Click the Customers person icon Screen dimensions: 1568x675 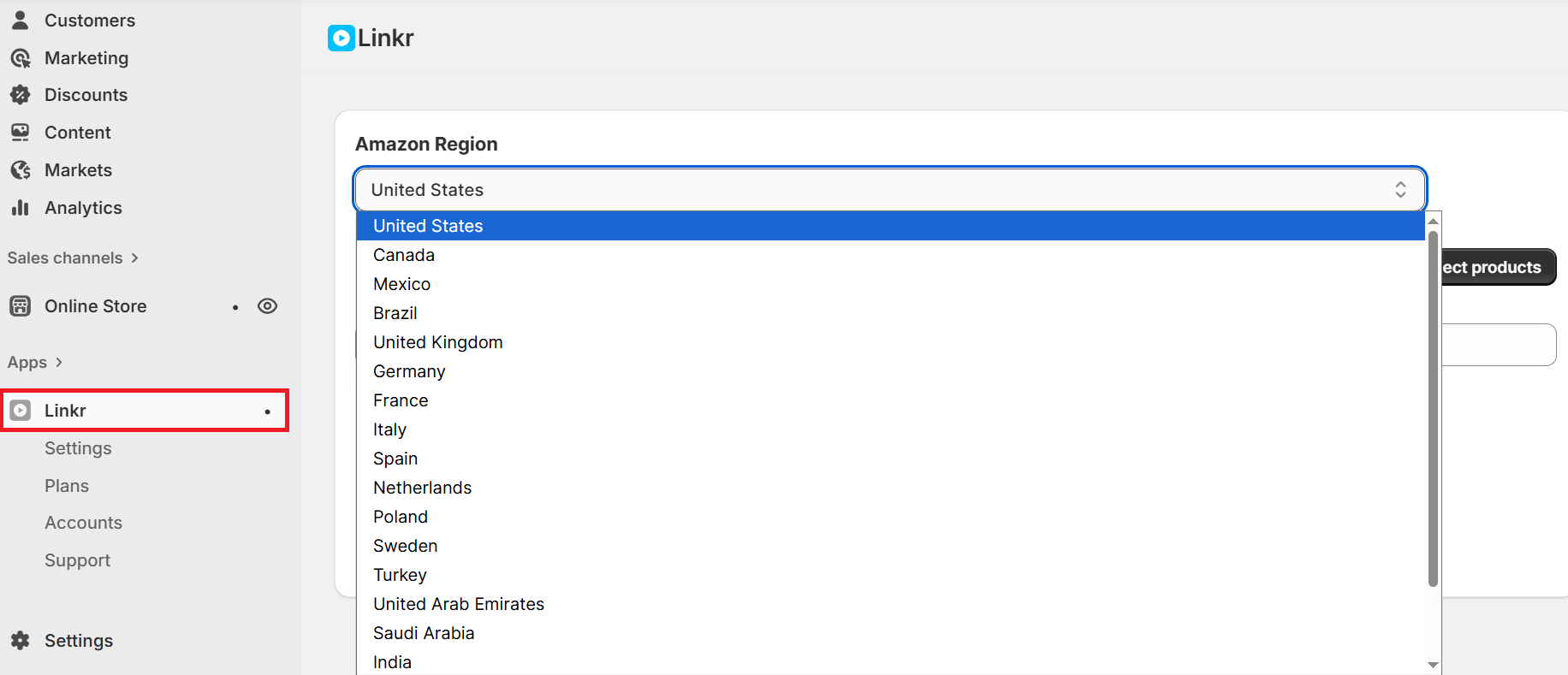pos(21,20)
